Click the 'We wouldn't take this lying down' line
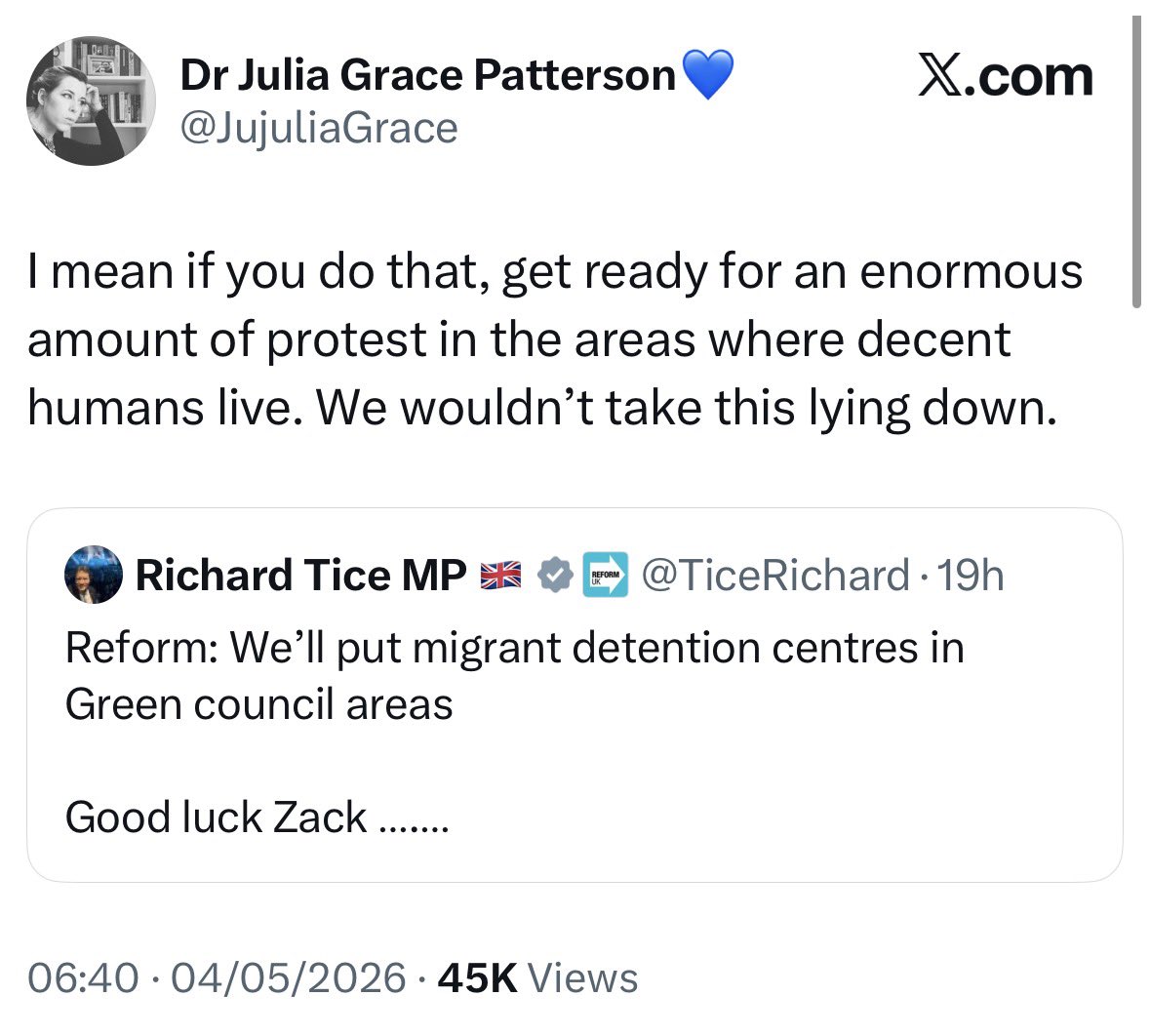The height and width of the screenshot is (1036, 1150). pyautogui.click(x=687, y=407)
